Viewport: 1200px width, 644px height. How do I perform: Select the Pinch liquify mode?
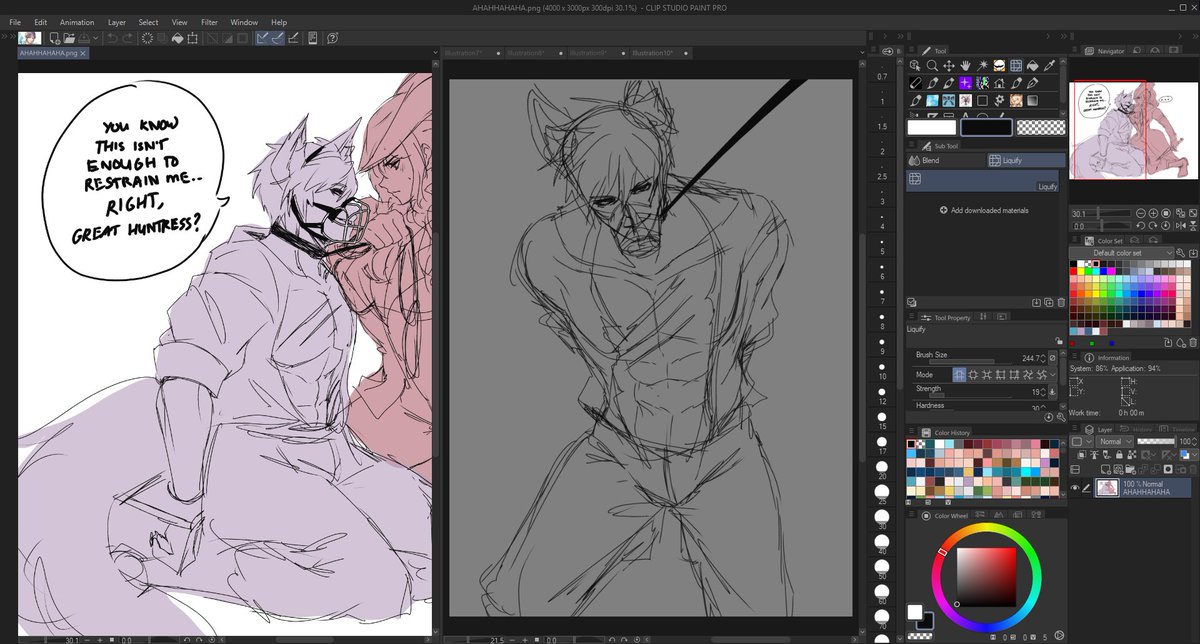click(987, 375)
